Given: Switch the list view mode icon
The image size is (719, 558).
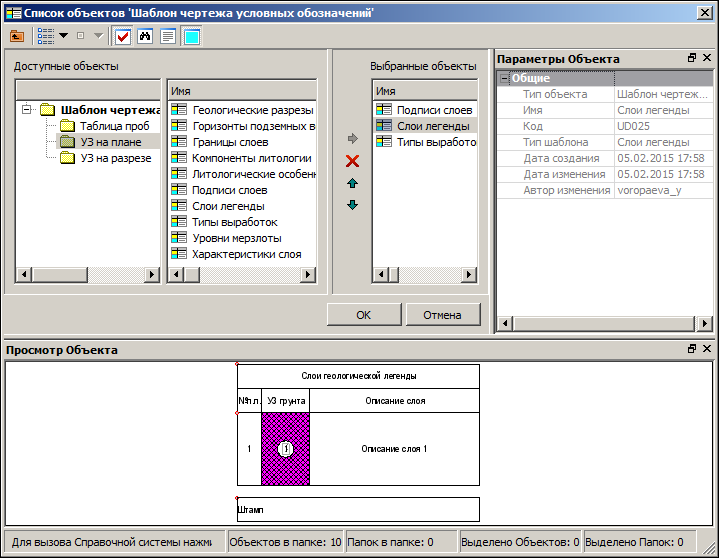Looking at the screenshot, I should pos(46,36).
